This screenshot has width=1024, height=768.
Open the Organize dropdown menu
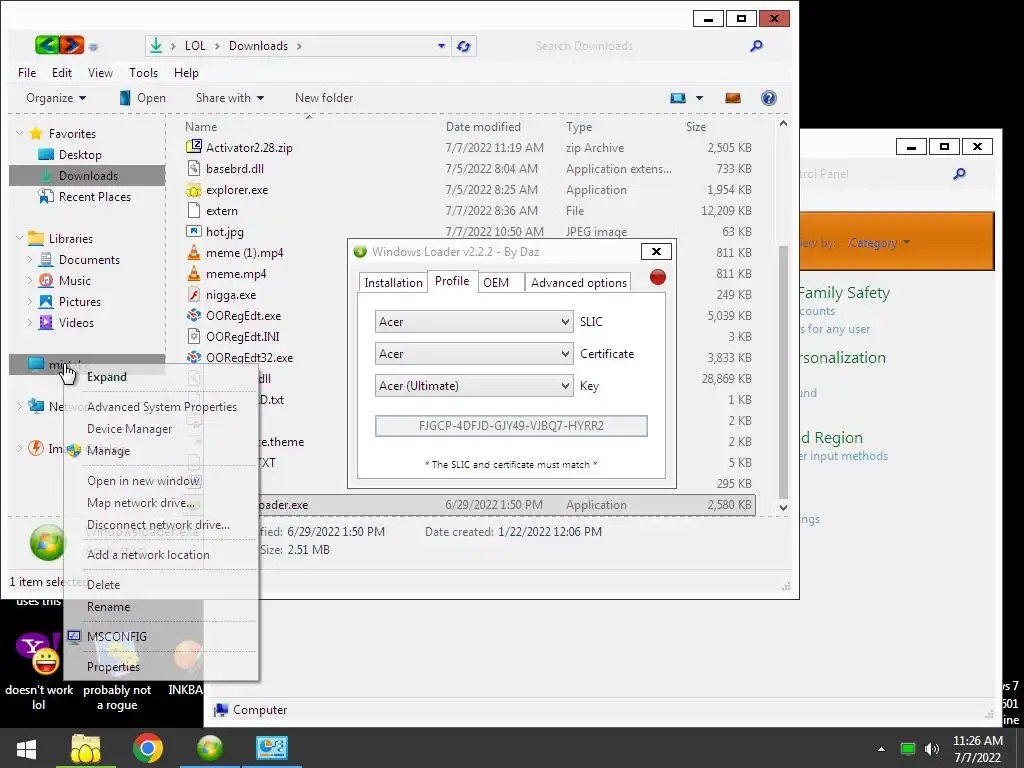pos(56,98)
